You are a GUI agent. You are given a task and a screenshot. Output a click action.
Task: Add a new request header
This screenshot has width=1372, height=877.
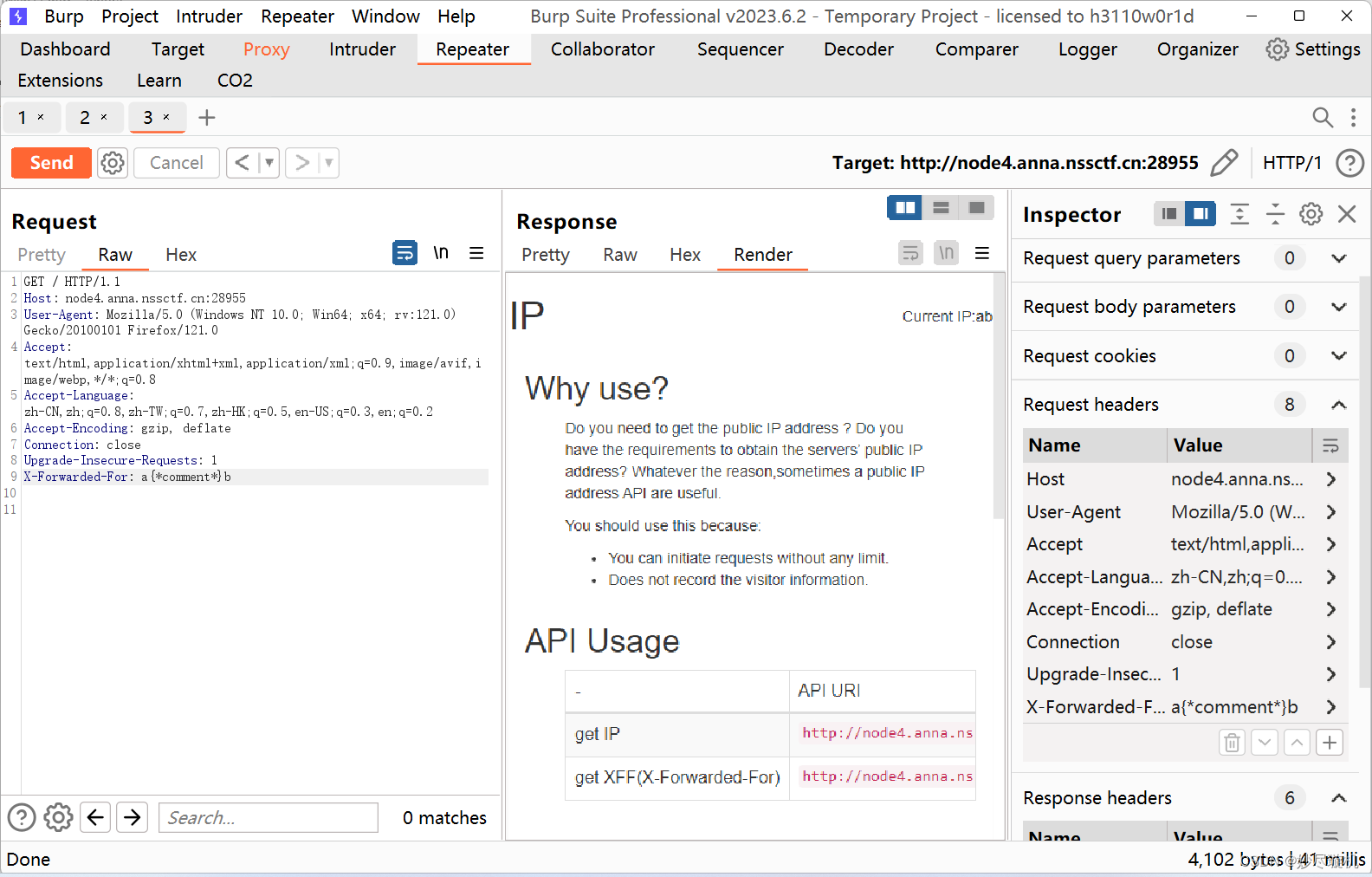[x=1330, y=743]
